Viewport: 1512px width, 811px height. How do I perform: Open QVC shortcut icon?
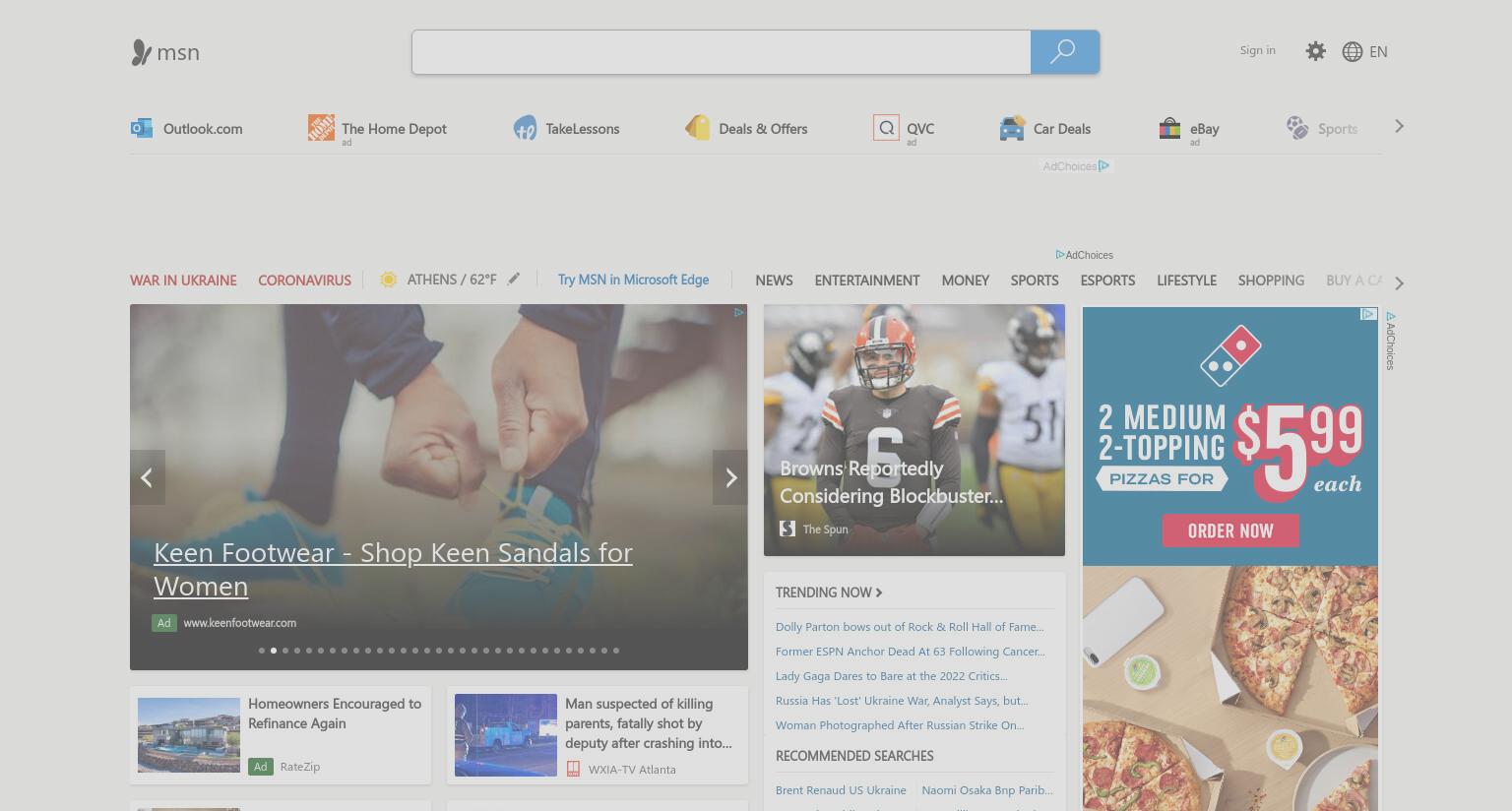point(886,127)
